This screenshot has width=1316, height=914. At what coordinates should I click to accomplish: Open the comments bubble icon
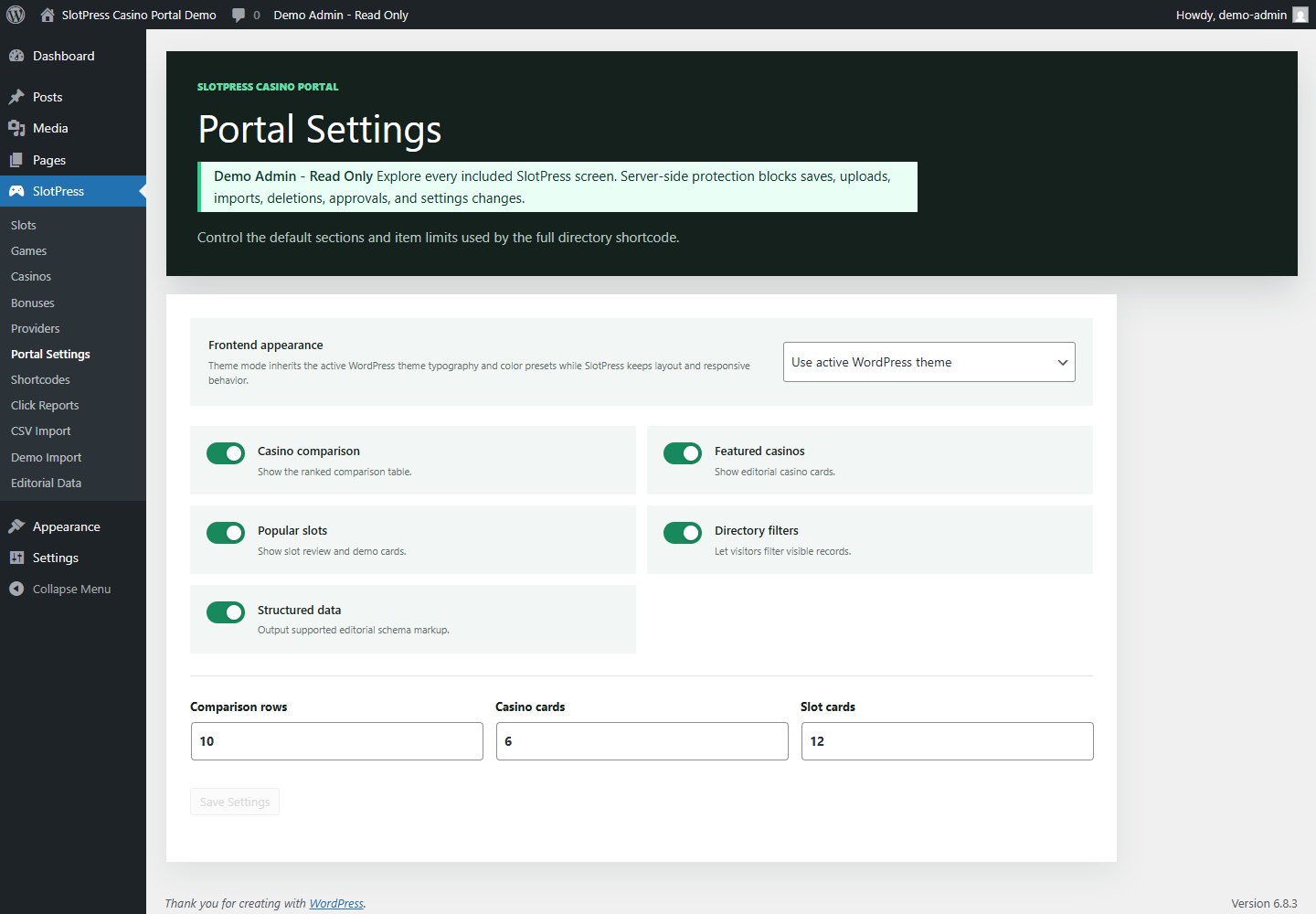point(239,15)
